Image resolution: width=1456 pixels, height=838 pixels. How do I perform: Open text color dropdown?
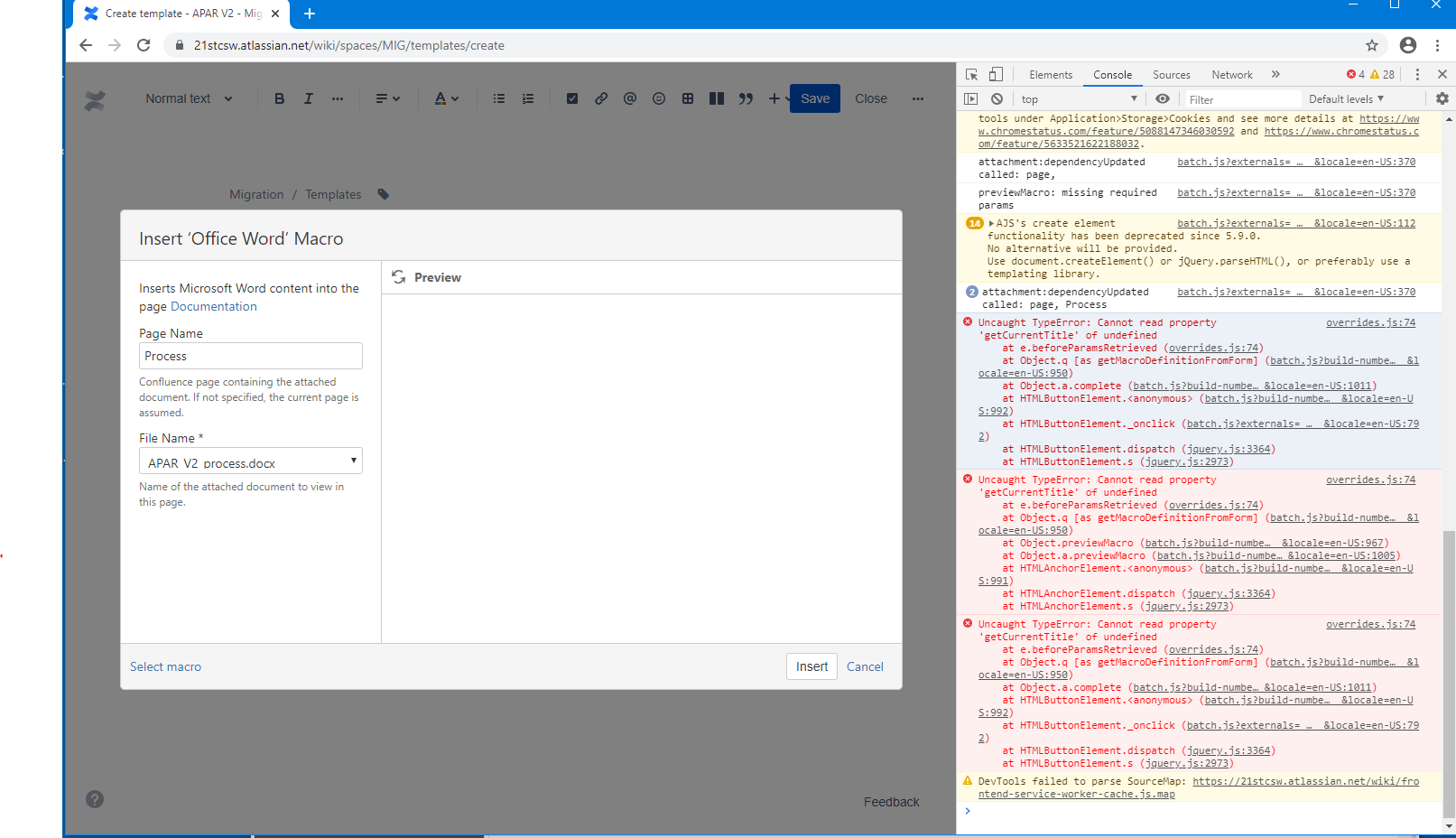446,98
